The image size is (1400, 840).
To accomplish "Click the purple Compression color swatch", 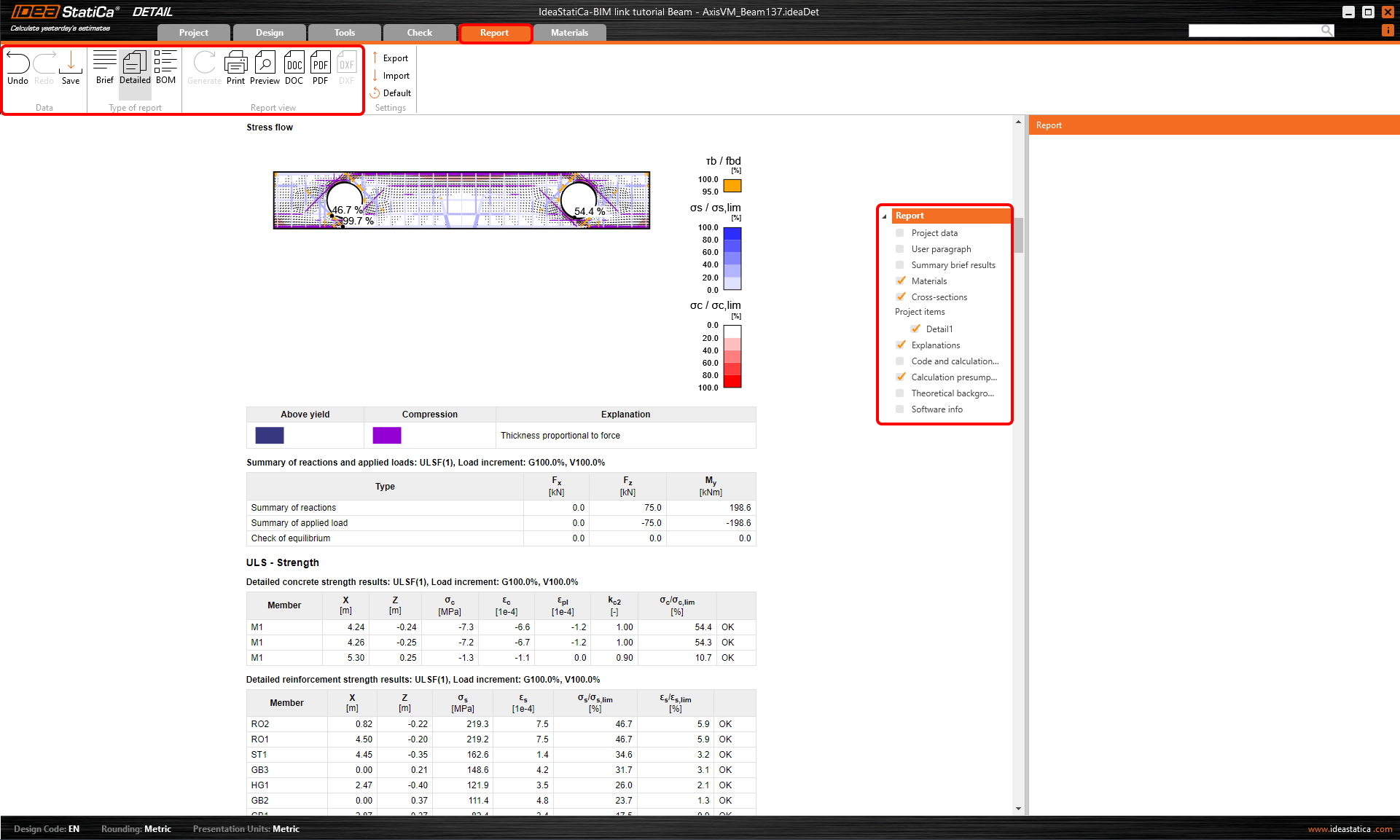I will tap(387, 436).
